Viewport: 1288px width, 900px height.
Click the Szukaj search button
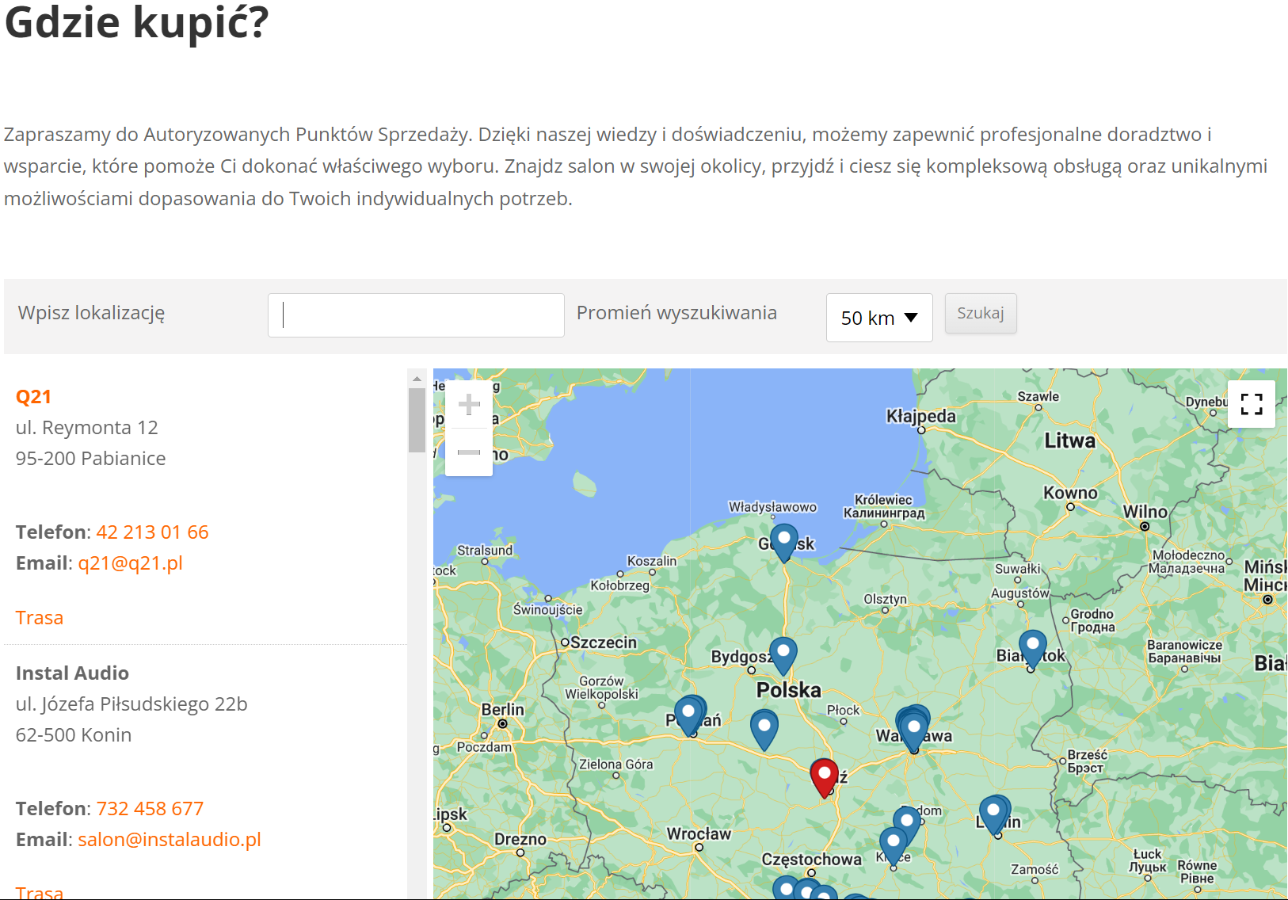[980, 313]
